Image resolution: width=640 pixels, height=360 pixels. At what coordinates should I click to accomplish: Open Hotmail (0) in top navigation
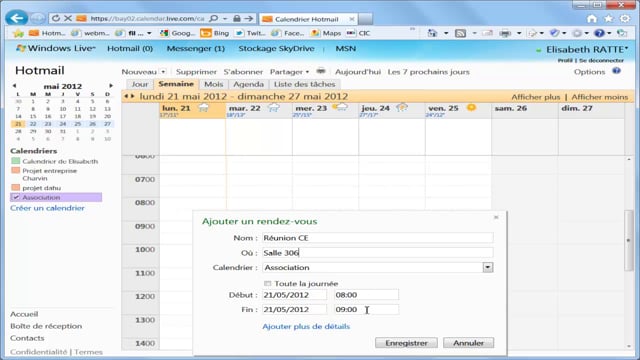coord(130,48)
